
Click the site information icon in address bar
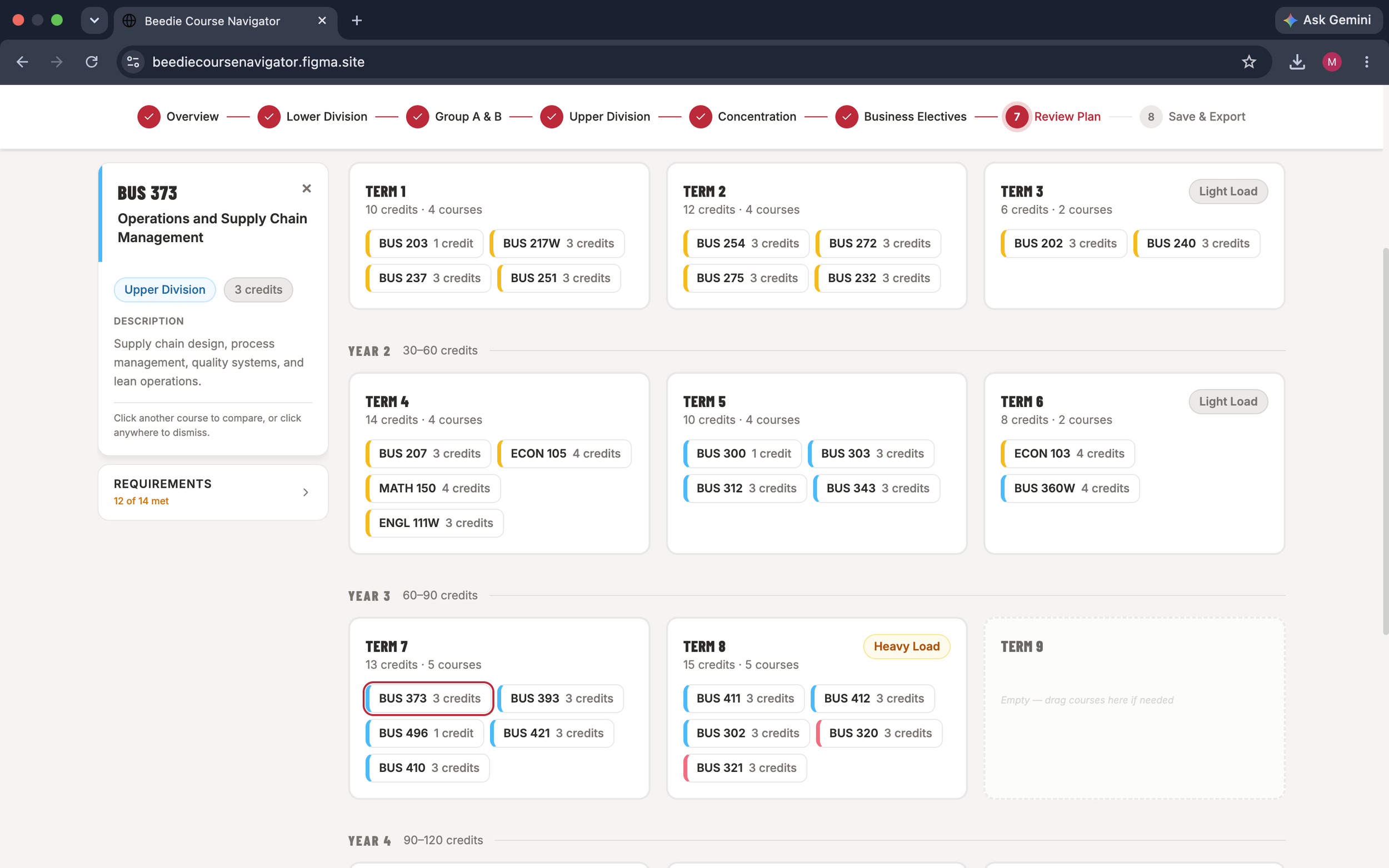(x=133, y=62)
